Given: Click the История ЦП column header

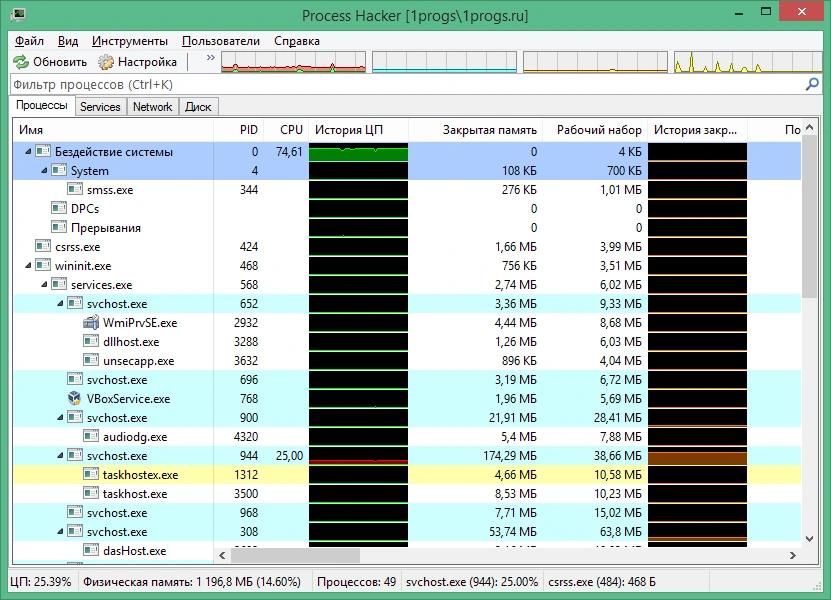Looking at the screenshot, I should tap(358, 130).
